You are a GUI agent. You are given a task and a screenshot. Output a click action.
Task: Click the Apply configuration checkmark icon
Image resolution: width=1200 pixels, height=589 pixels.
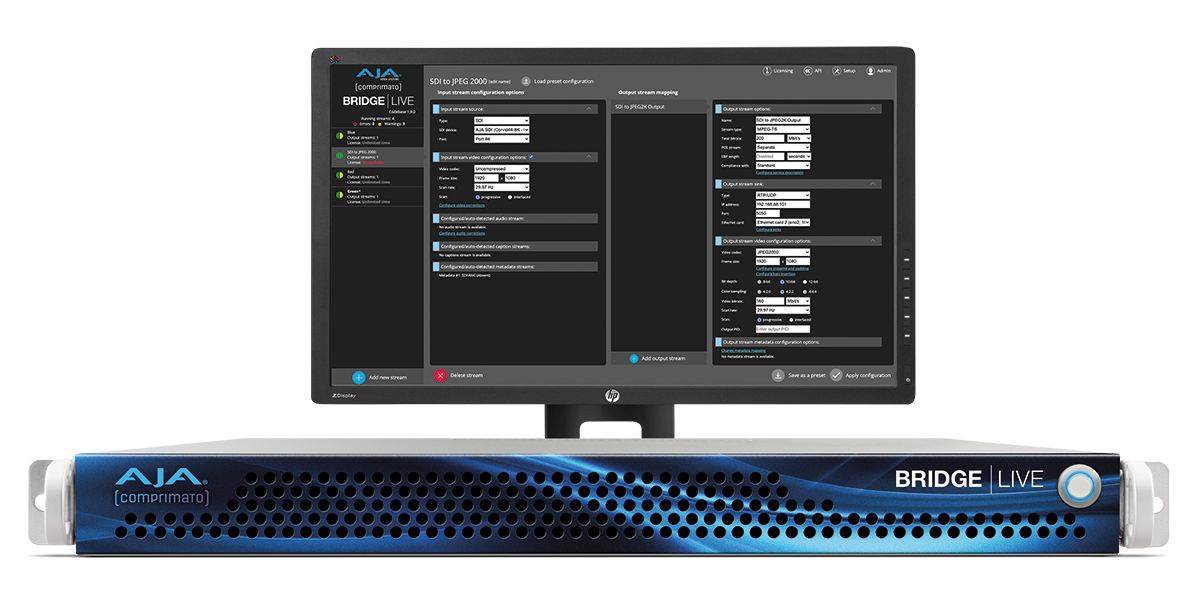click(836, 375)
